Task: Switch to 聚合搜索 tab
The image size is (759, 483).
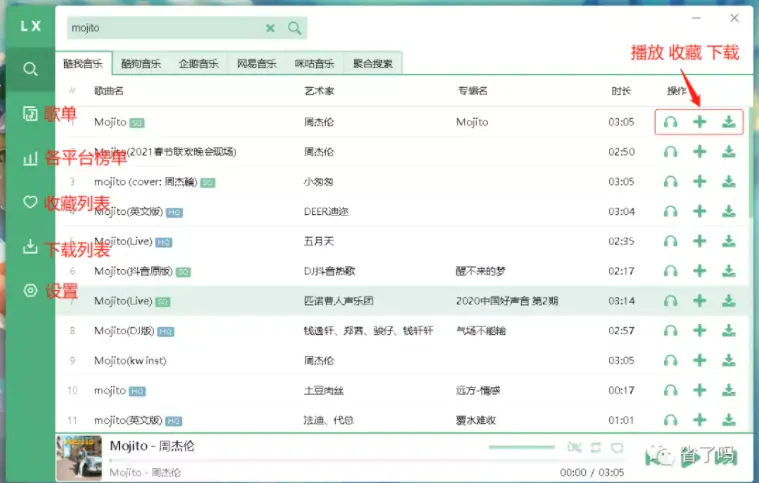Action: (373, 63)
